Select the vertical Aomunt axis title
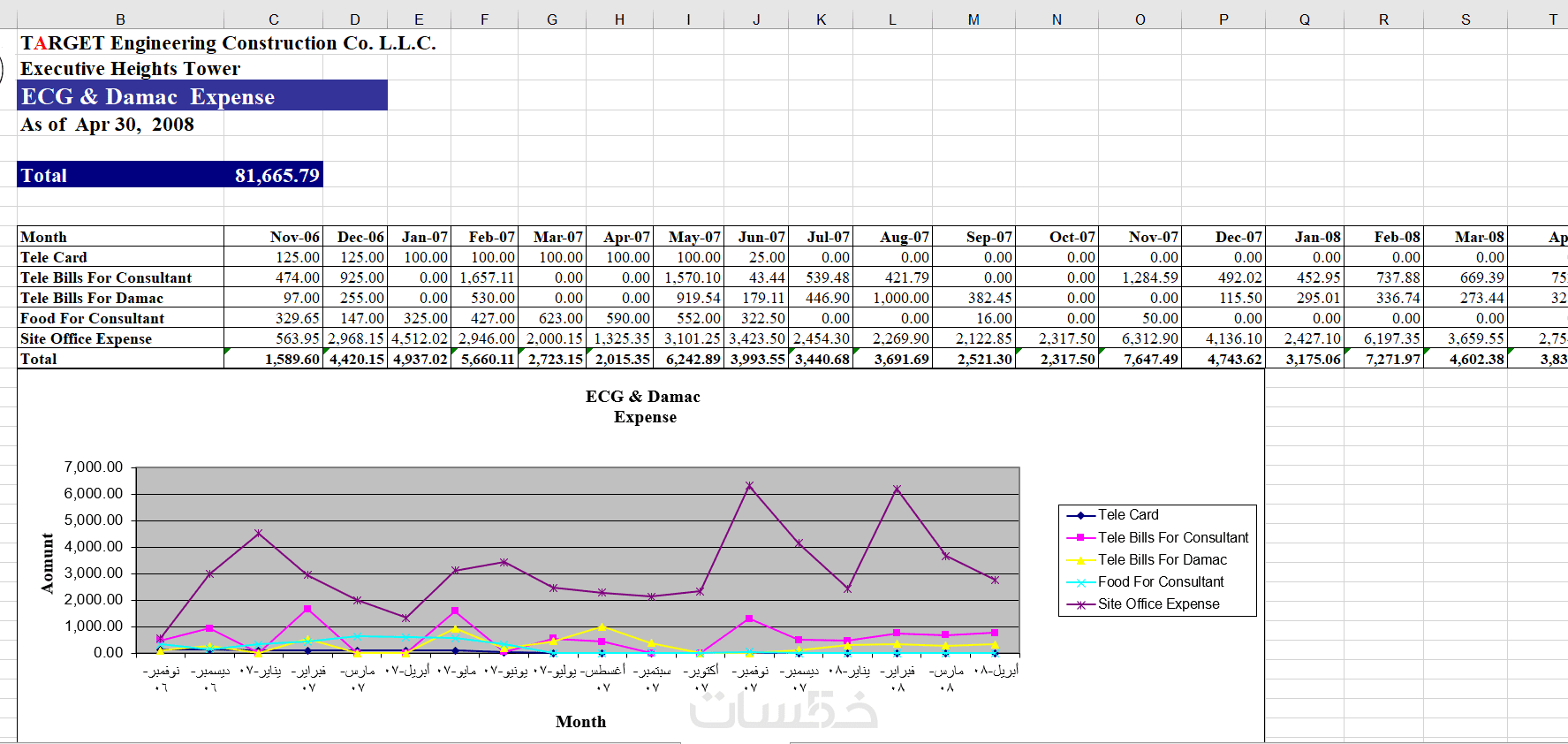 (x=47, y=563)
